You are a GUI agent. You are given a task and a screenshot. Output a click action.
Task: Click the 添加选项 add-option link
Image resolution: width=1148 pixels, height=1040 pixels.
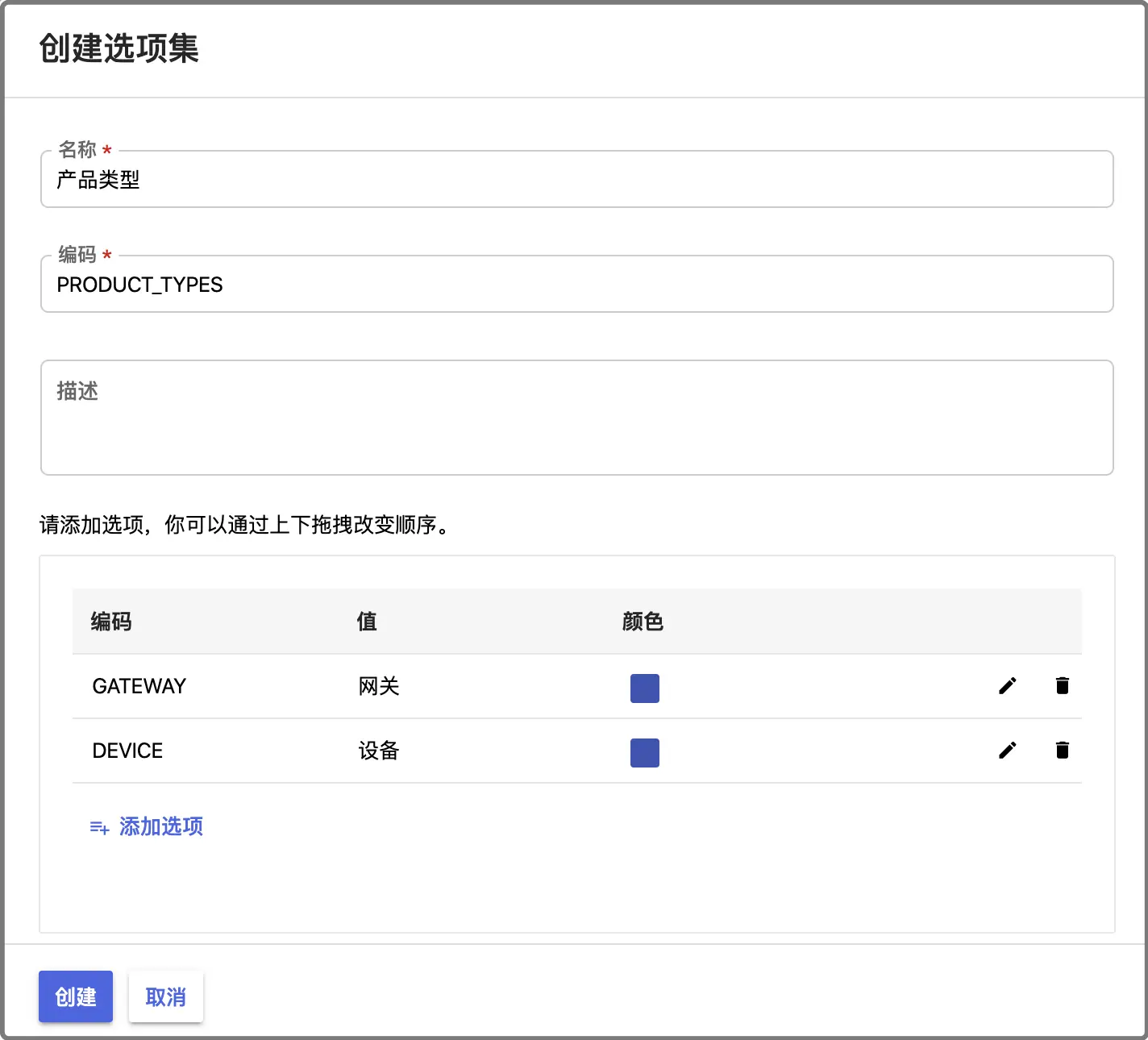pyautogui.click(x=146, y=826)
